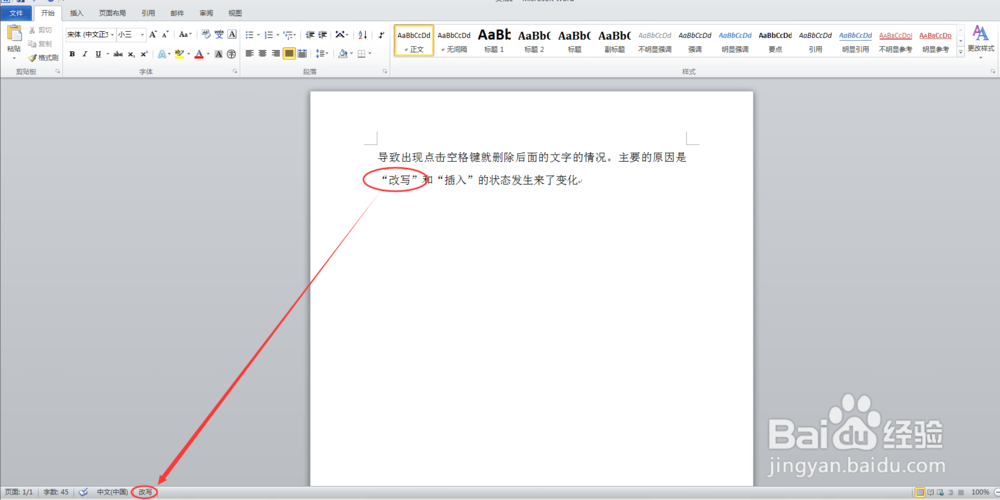Align text left
The image size is (1000, 500).
(x=250, y=54)
